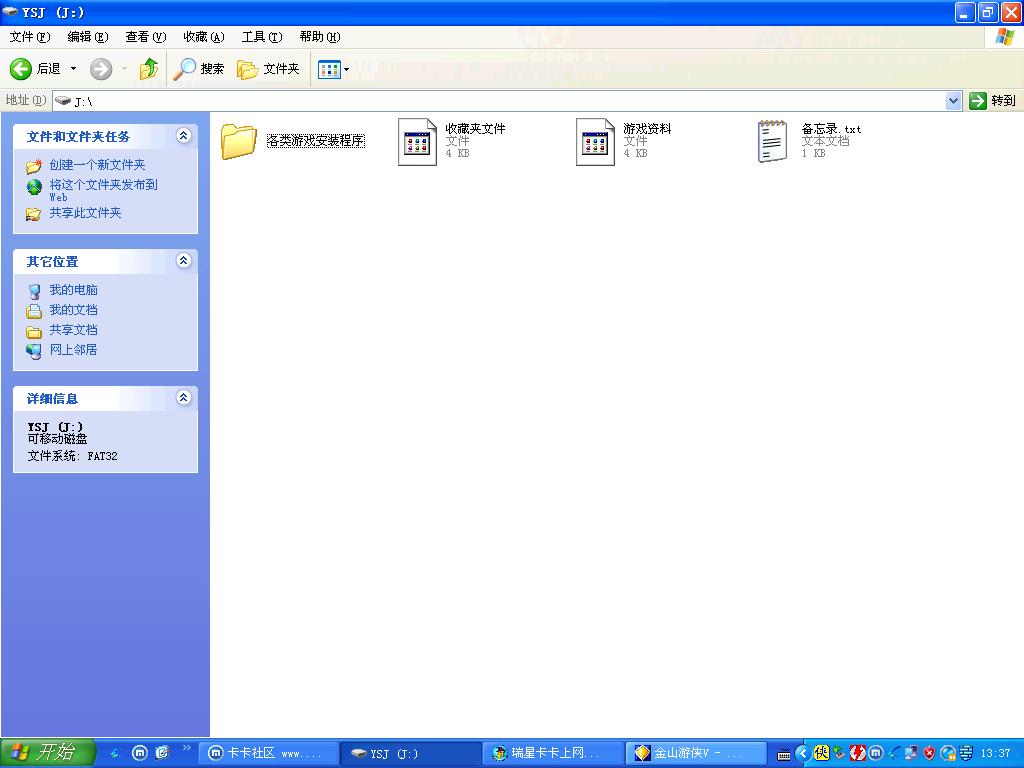Select the 收藏夹文件 file name
The width and height of the screenshot is (1024, 768).
[x=475, y=129]
